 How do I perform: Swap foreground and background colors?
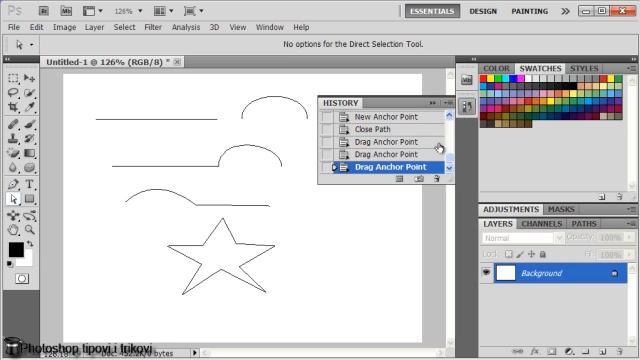[x=30, y=244]
